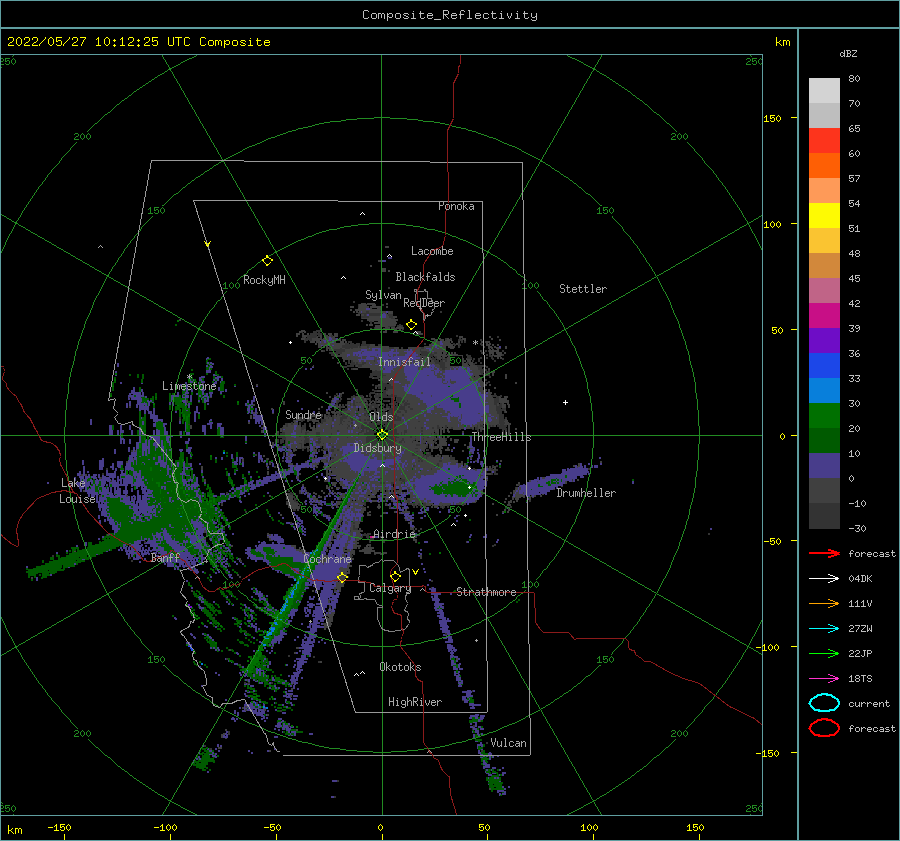Click the Composite_Reflectivity title
This screenshot has height=841, width=900.
click(450, 15)
